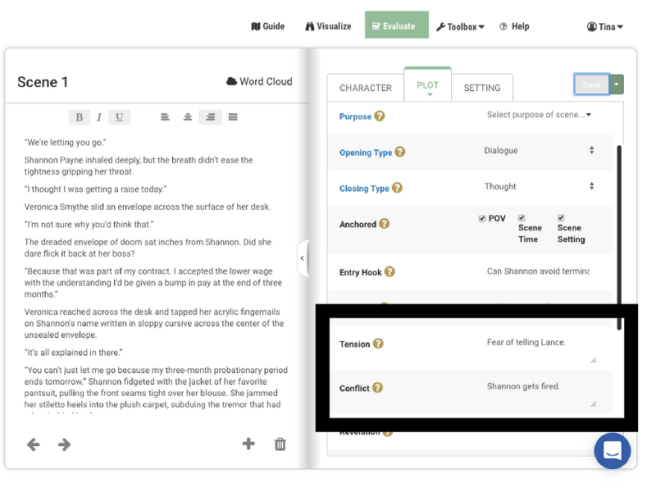Open the Select purpose of scene dropdown

[x=538, y=115]
